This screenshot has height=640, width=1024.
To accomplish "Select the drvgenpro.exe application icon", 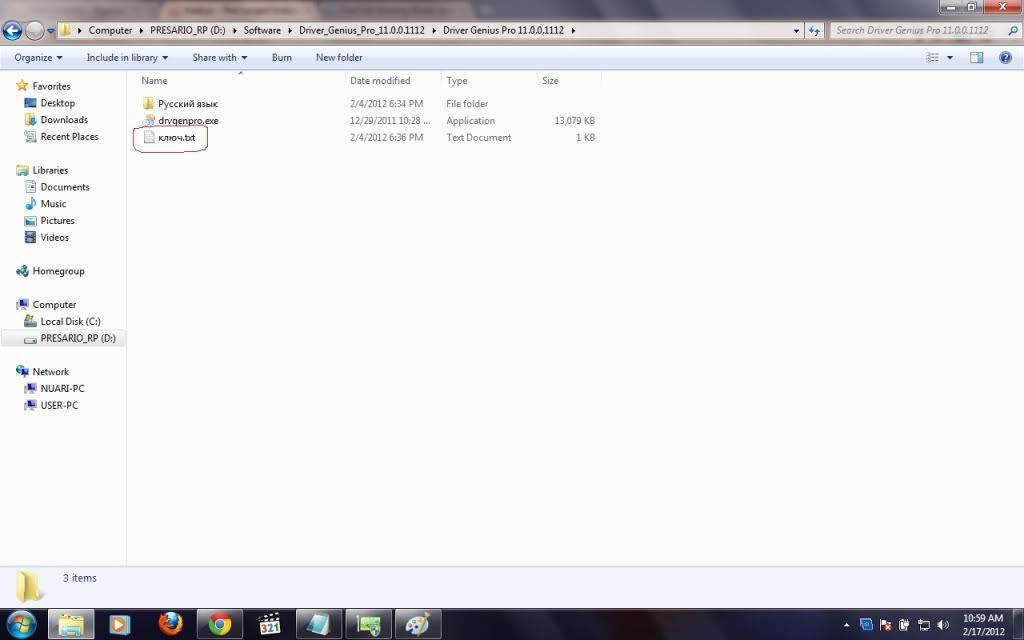I will click(148, 120).
